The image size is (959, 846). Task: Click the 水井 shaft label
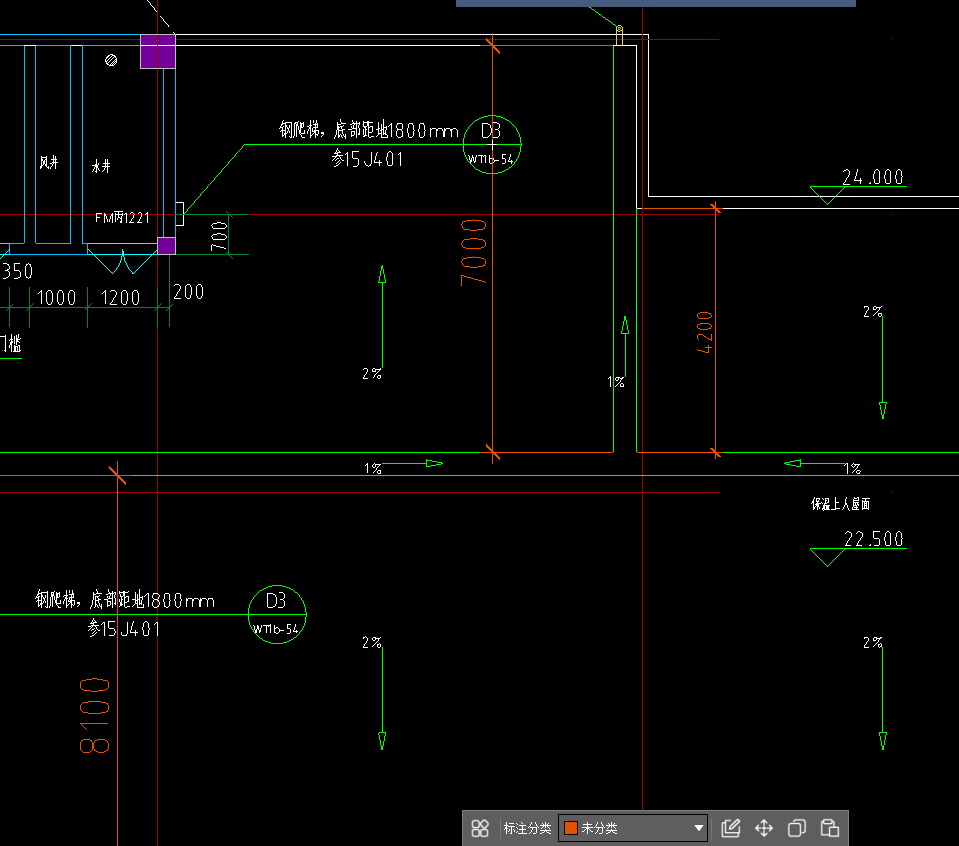[x=101, y=166]
